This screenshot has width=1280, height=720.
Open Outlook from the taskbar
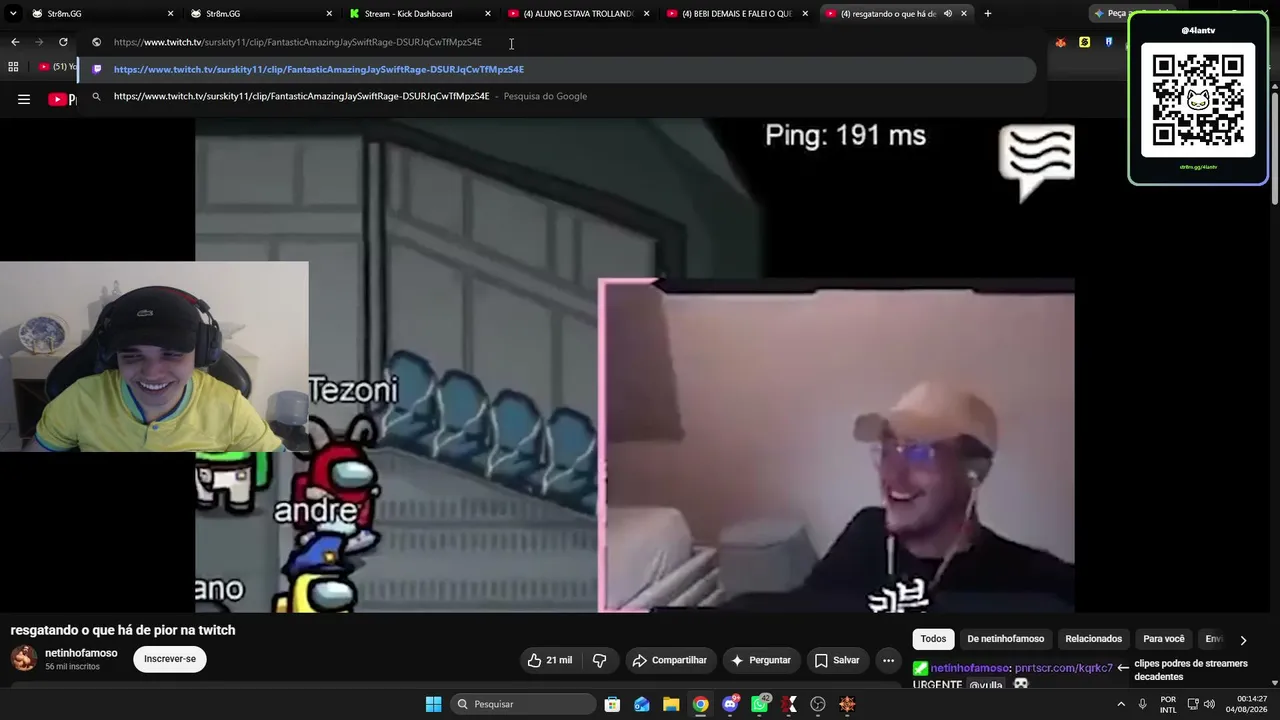point(642,704)
